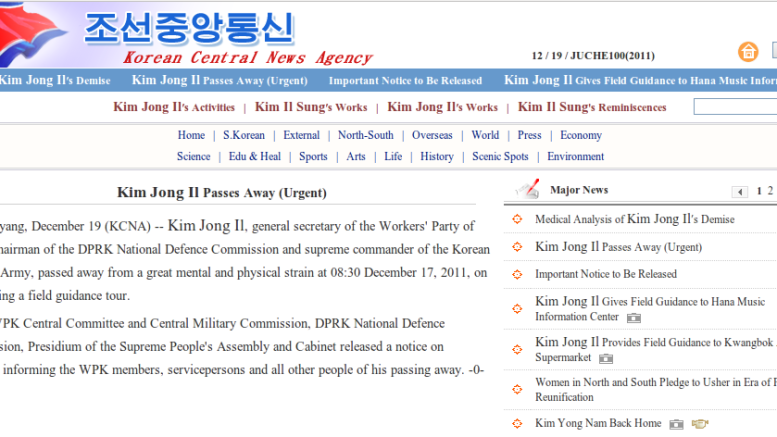Click camera icon beside Hana Music Information Center
Viewport: 777px width, 437px height.
633,317
